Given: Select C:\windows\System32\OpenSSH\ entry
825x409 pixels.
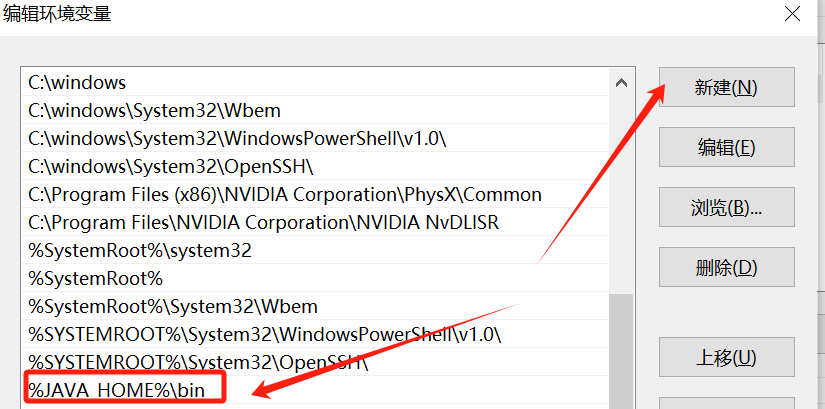Looking at the screenshot, I should click(x=315, y=166).
